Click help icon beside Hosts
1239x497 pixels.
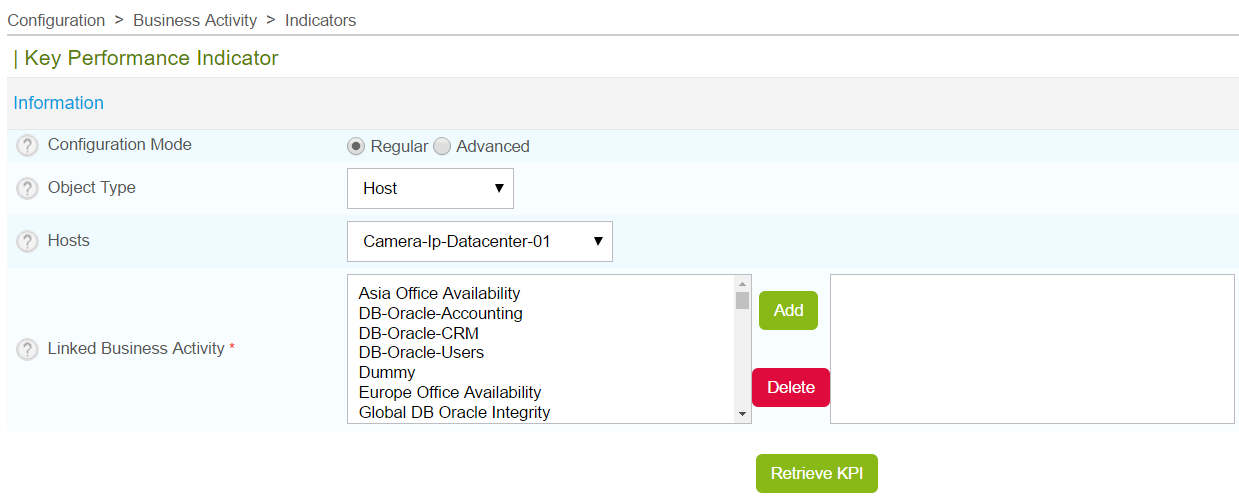tap(28, 242)
